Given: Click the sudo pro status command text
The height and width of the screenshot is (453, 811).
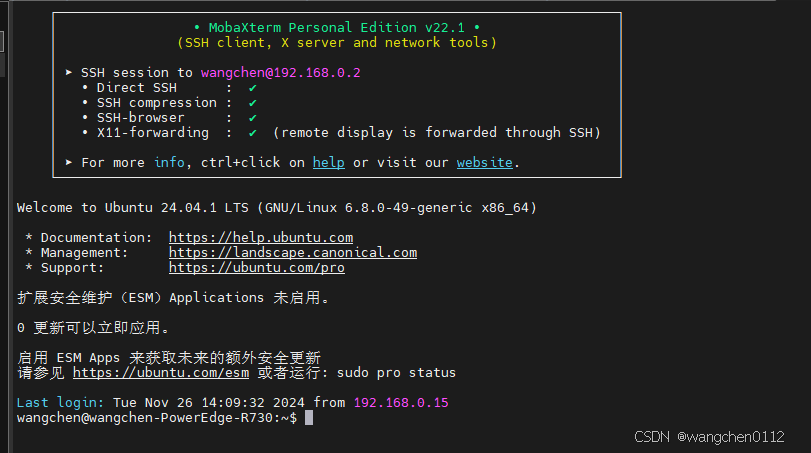Looking at the screenshot, I should tap(396, 373).
